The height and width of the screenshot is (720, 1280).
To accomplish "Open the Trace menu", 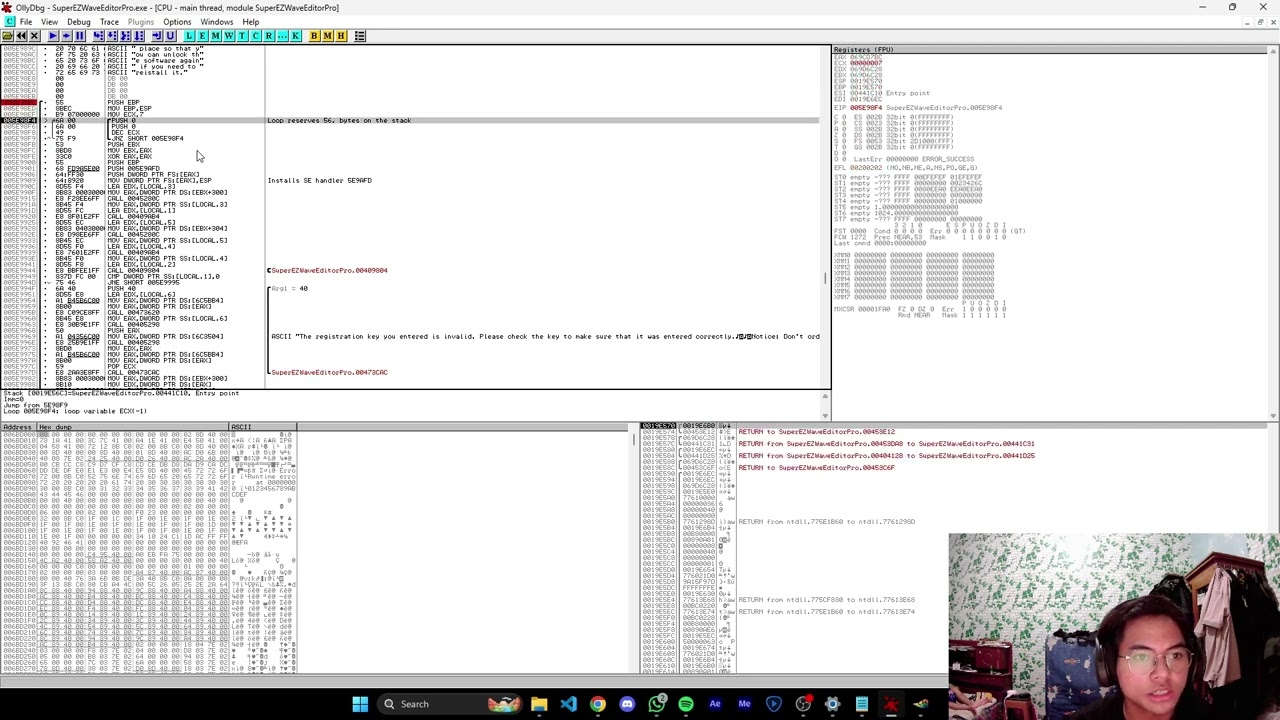I will pos(109,22).
